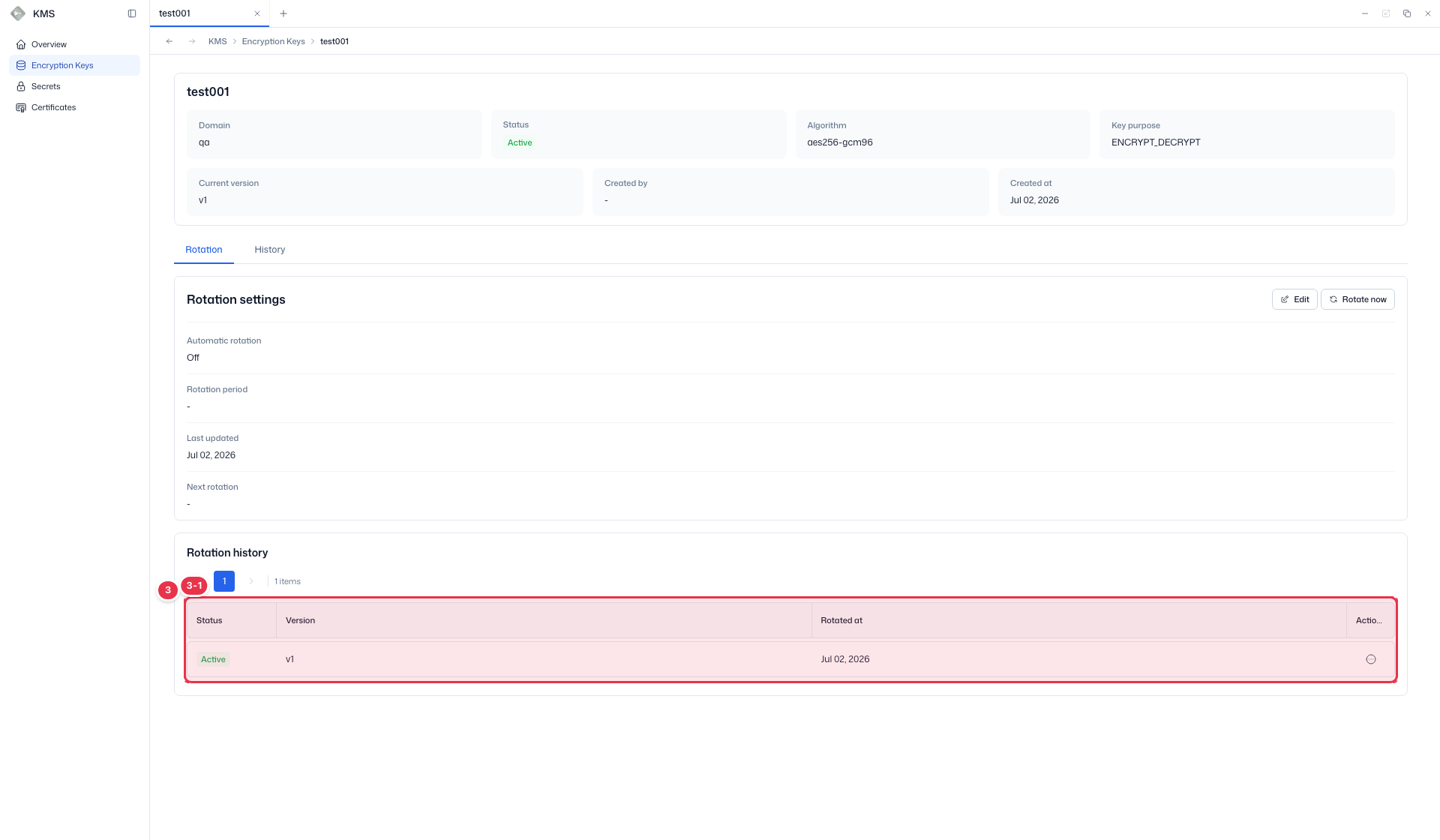1440x840 pixels.
Task: Open actions menu for v1 row
Action: 1371,659
